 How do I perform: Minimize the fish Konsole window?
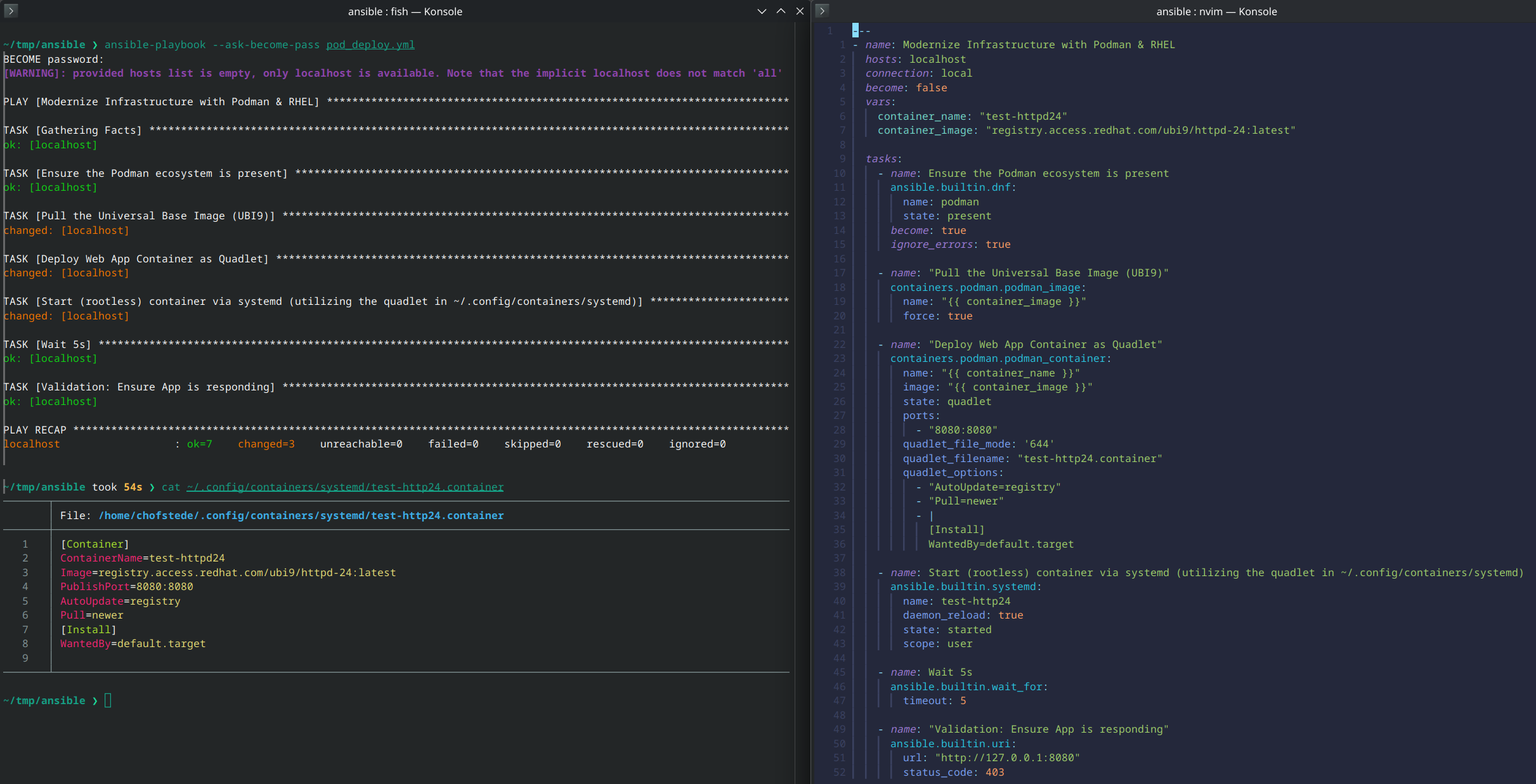tap(762, 11)
